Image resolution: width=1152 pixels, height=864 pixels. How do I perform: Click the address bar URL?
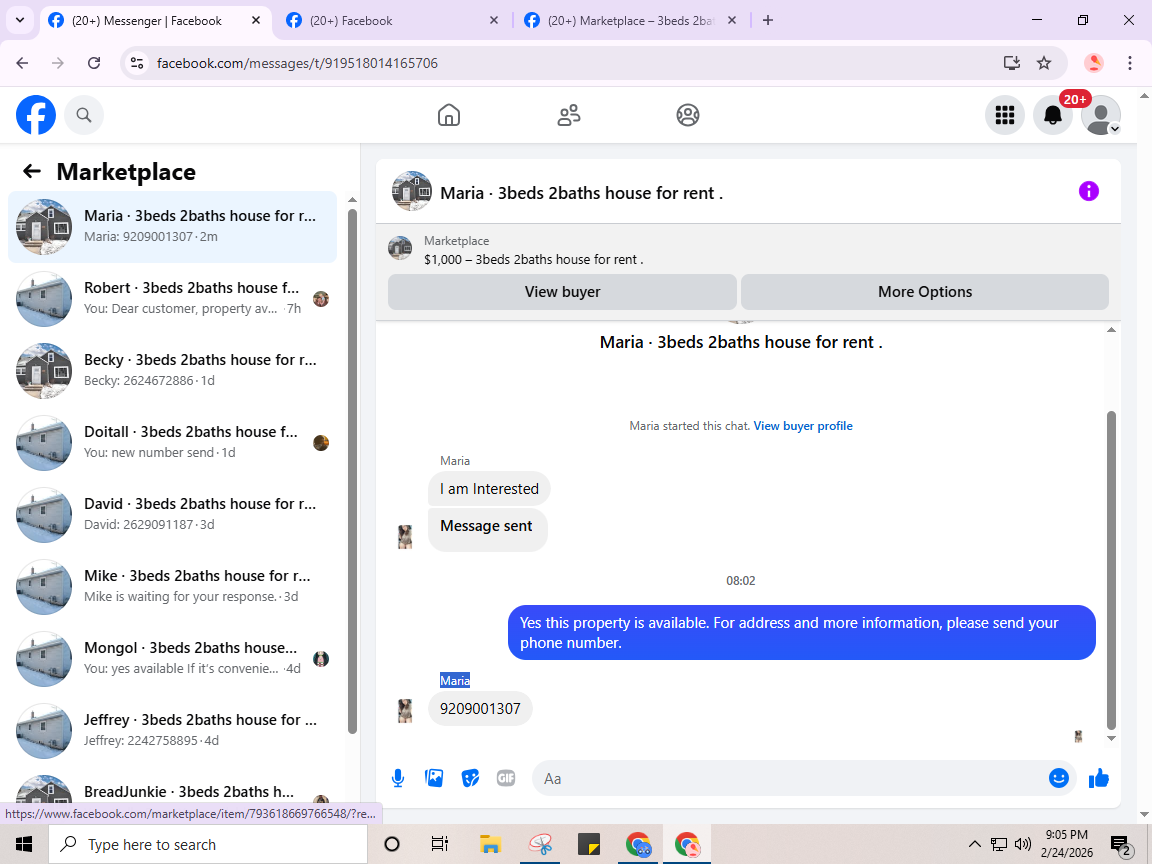(x=298, y=63)
